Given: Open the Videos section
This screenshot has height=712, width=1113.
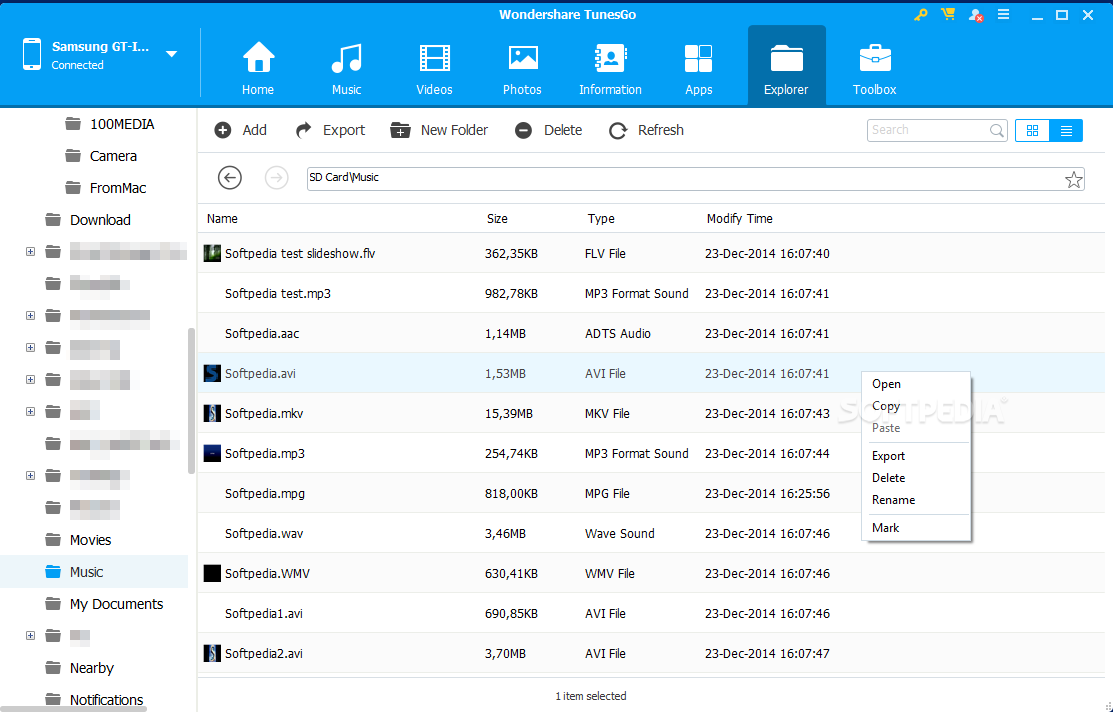Looking at the screenshot, I should 434,68.
